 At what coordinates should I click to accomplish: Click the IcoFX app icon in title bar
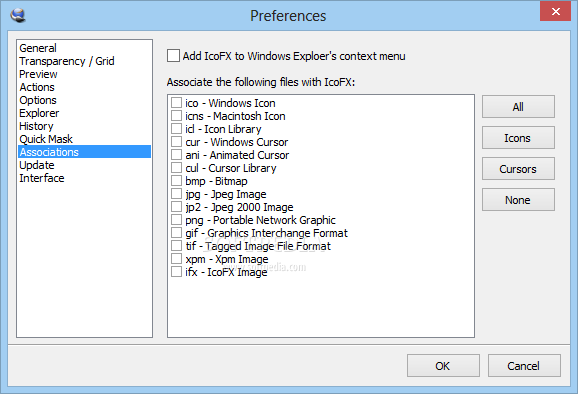tap(18, 15)
